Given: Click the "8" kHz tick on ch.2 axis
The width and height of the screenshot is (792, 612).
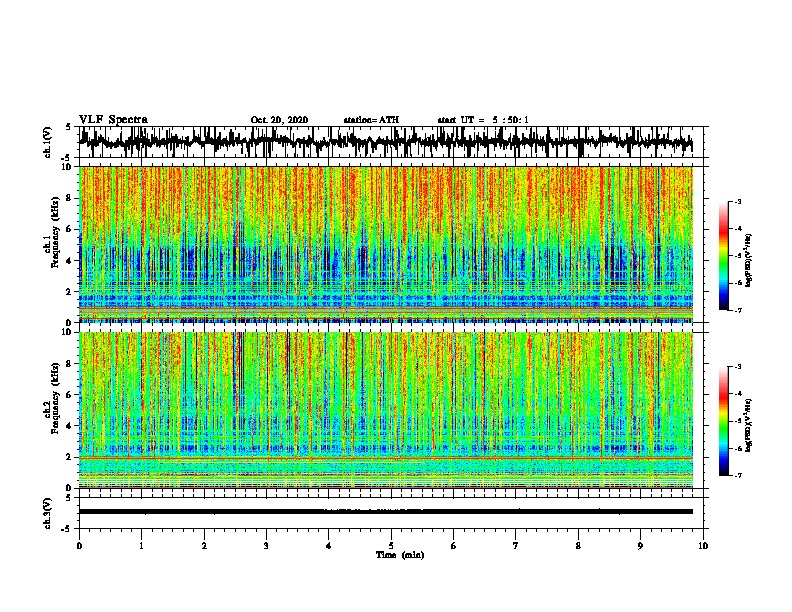Looking at the screenshot, I should tap(69, 363).
